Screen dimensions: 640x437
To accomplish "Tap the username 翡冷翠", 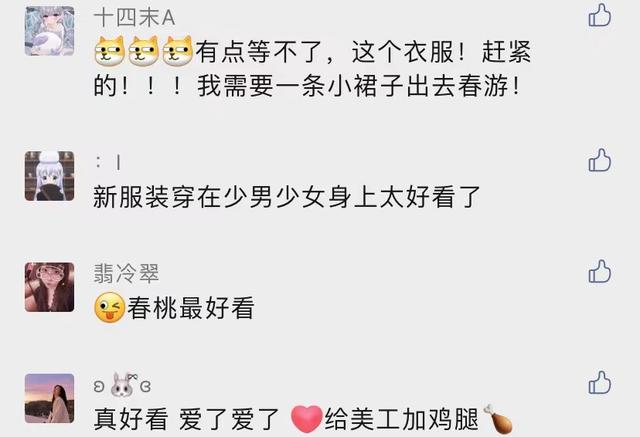I will (126, 273).
